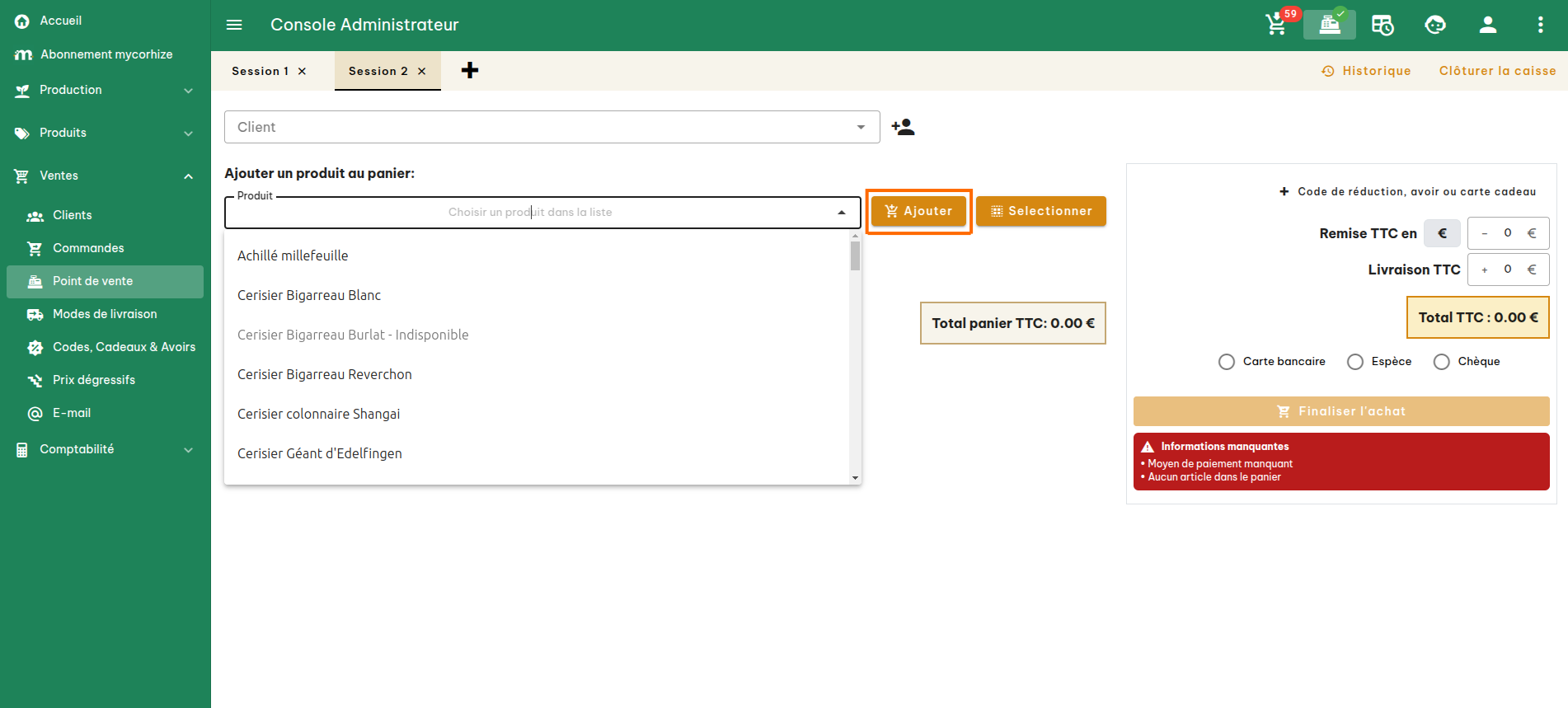Click the cash register icon in header
Image resolution: width=1568 pixels, height=708 pixels.
tap(1329, 24)
